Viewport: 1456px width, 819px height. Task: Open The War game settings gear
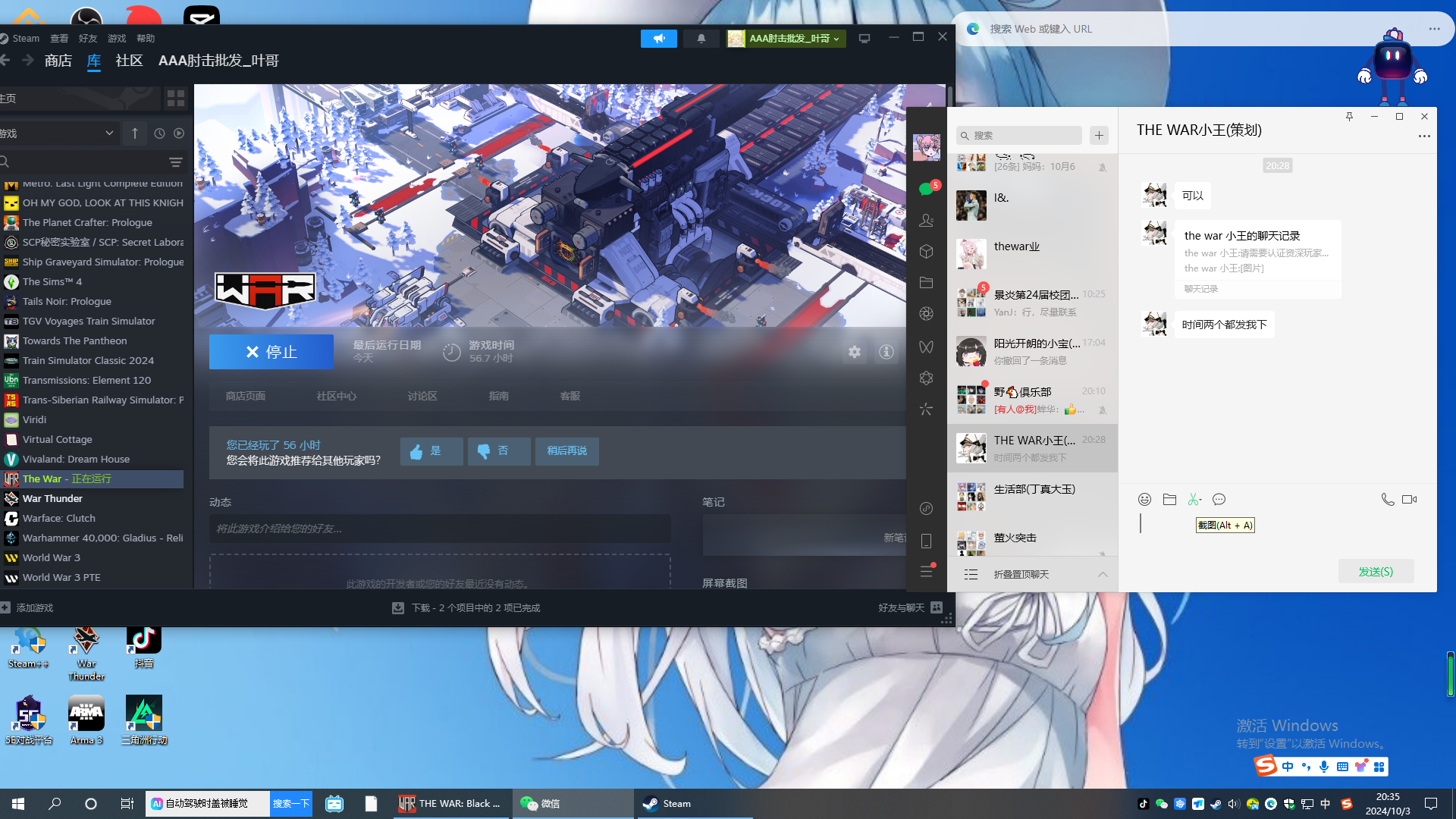855,352
